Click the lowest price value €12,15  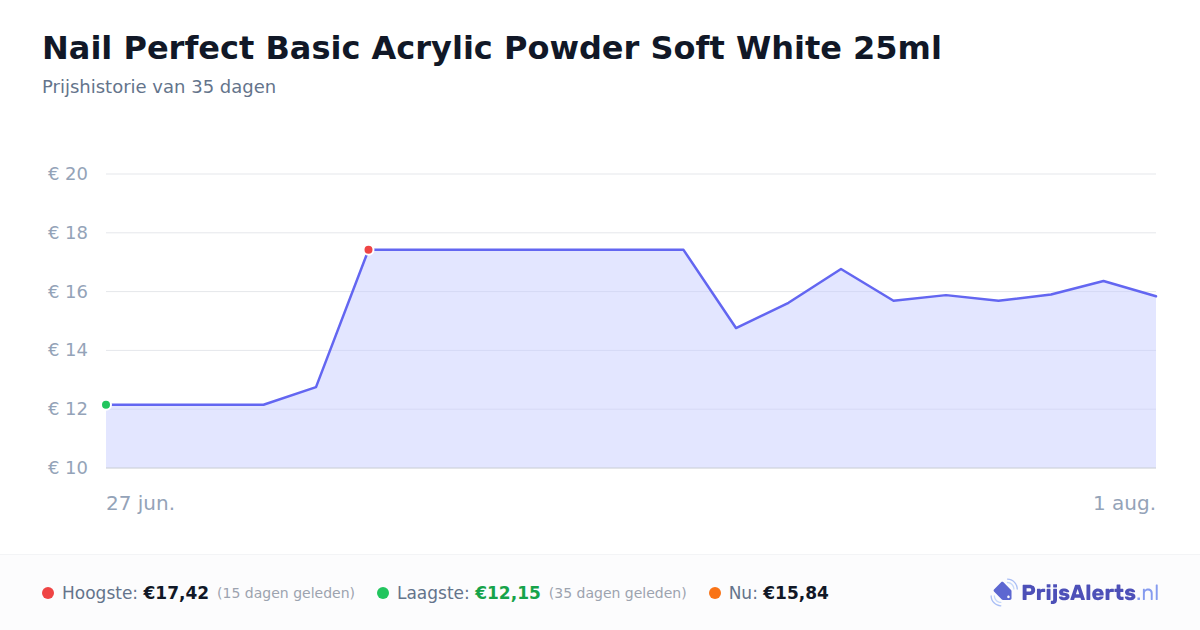(508, 593)
